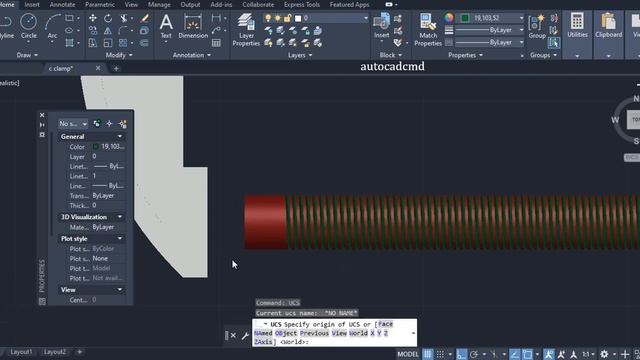Click the Rectangle draw tool
The height and width of the screenshot is (360, 640).
point(69,18)
